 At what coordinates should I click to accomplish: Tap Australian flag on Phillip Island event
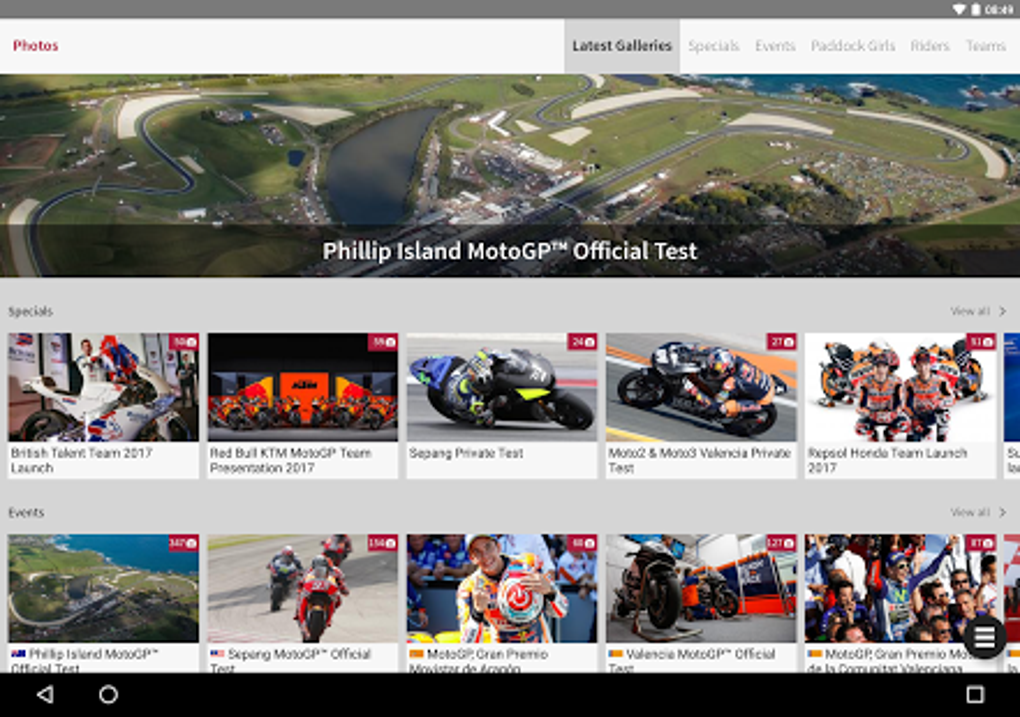(18, 653)
